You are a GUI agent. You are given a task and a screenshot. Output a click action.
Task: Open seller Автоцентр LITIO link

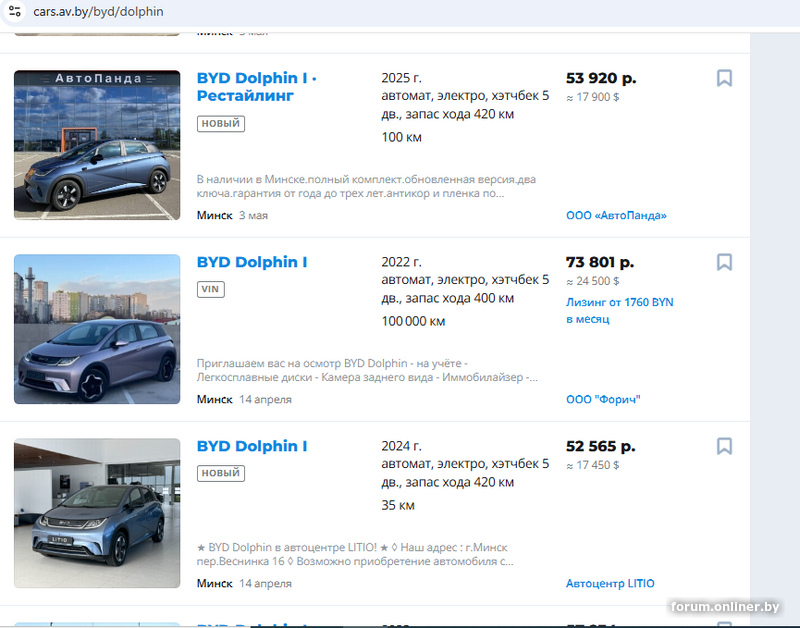point(610,584)
